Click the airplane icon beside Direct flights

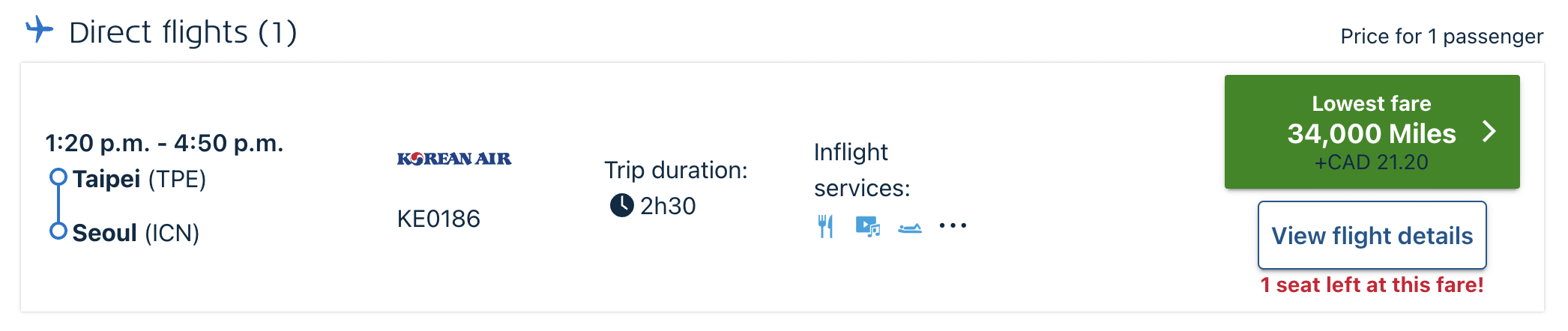tap(40, 31)
